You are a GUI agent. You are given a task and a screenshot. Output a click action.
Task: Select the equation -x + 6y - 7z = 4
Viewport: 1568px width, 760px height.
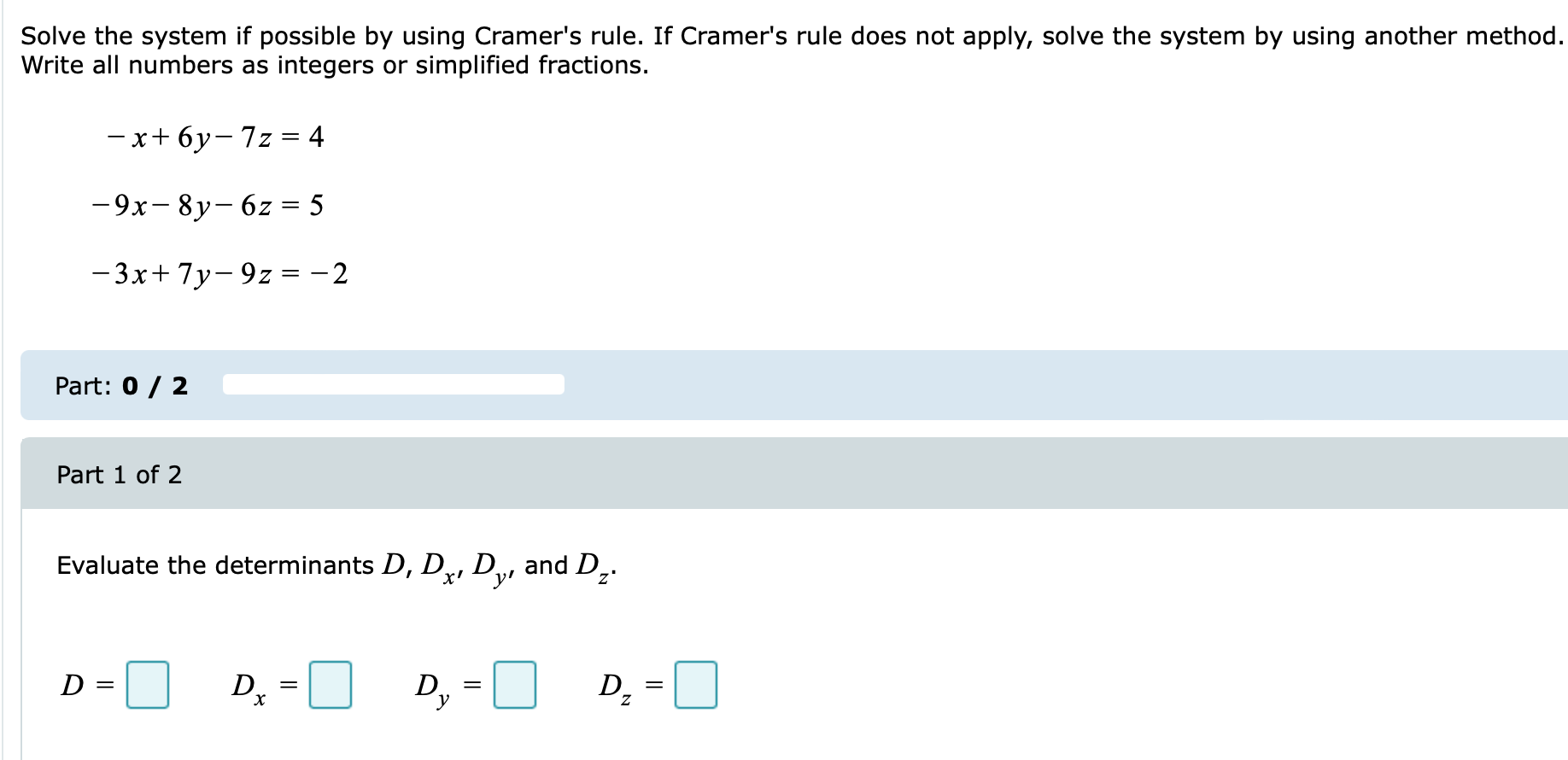pos(214,137)
